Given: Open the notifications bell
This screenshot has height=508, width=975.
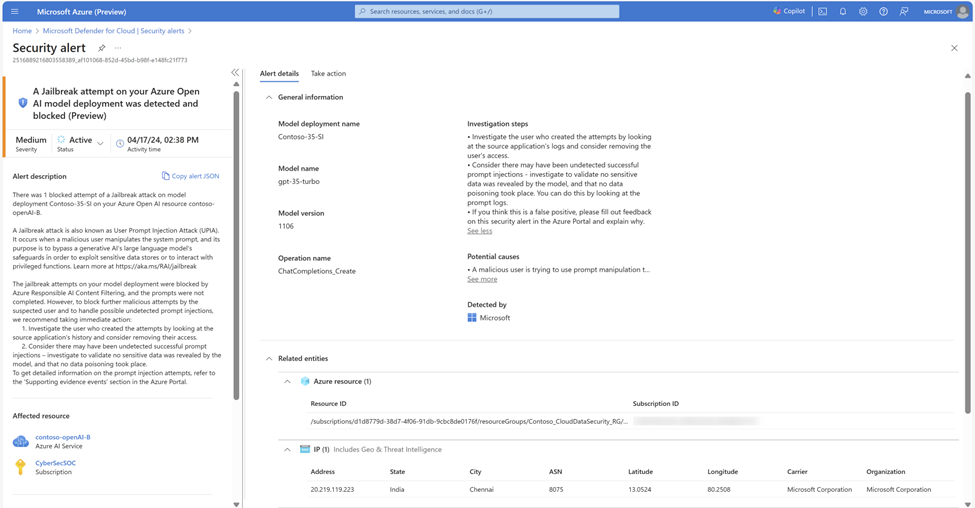Looking at the screenshot, I should (x=843, y=11).
